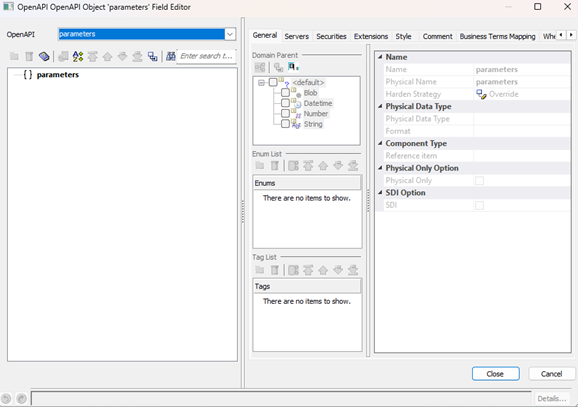Click Tag List move down arrow

[x=338, y=270]
